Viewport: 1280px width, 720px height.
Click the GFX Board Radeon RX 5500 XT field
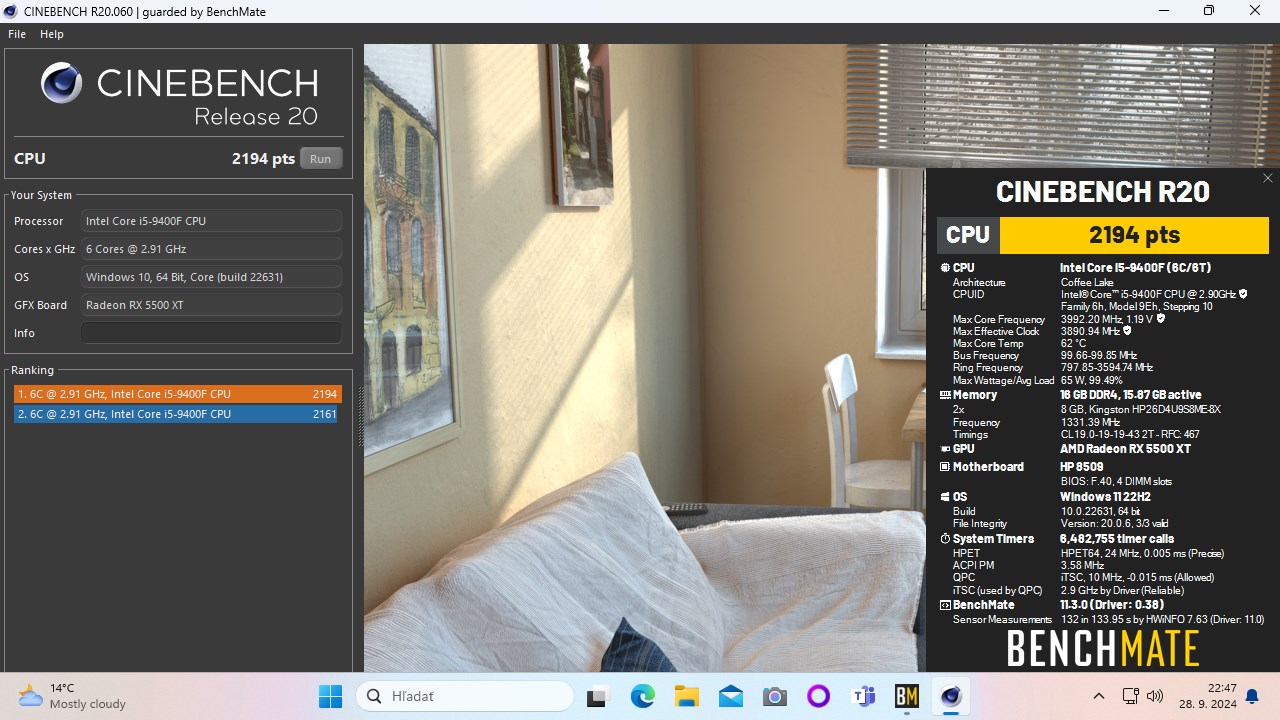pos(211,305)
